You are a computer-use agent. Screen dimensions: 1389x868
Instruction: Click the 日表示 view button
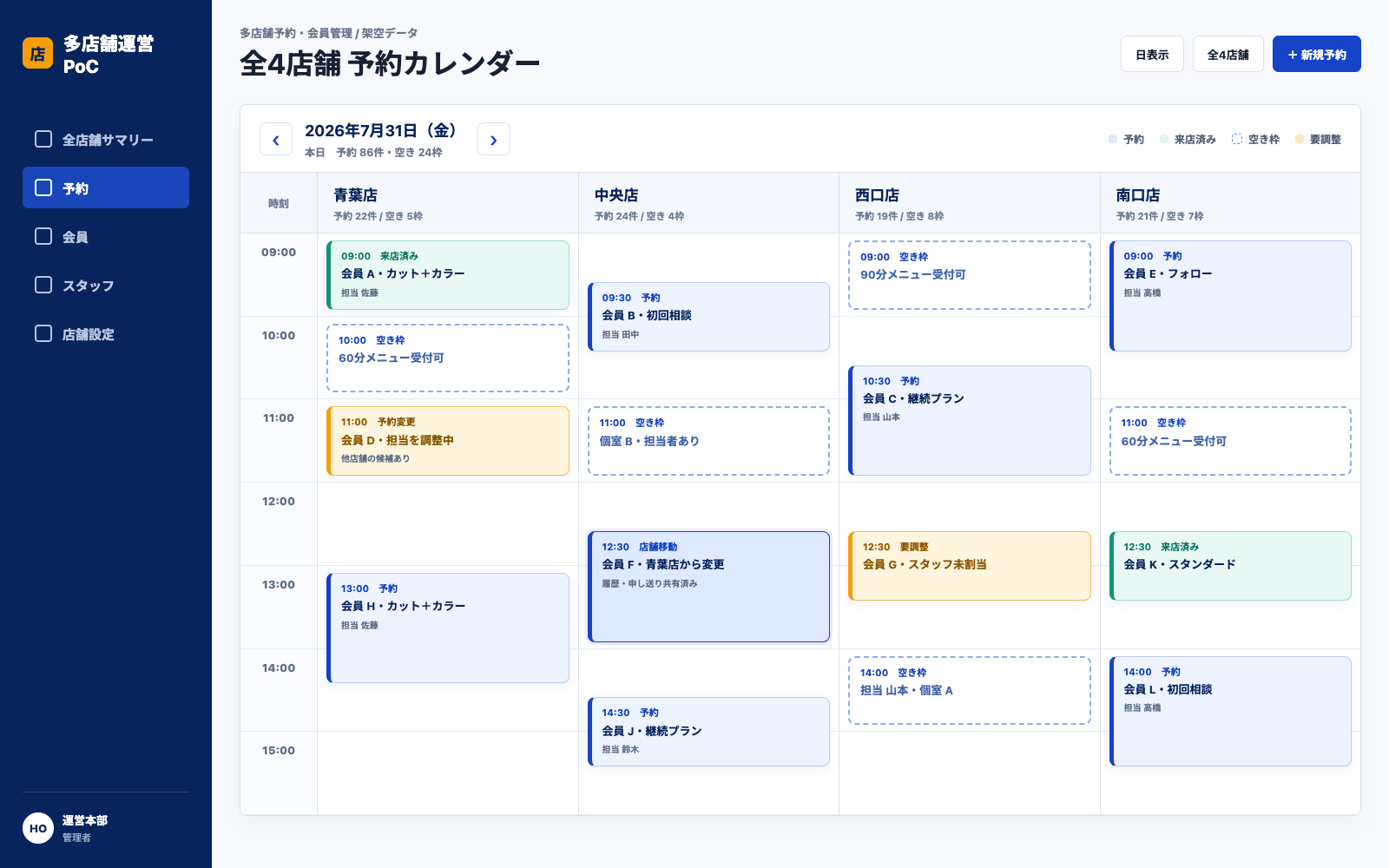click(1152, 54)
